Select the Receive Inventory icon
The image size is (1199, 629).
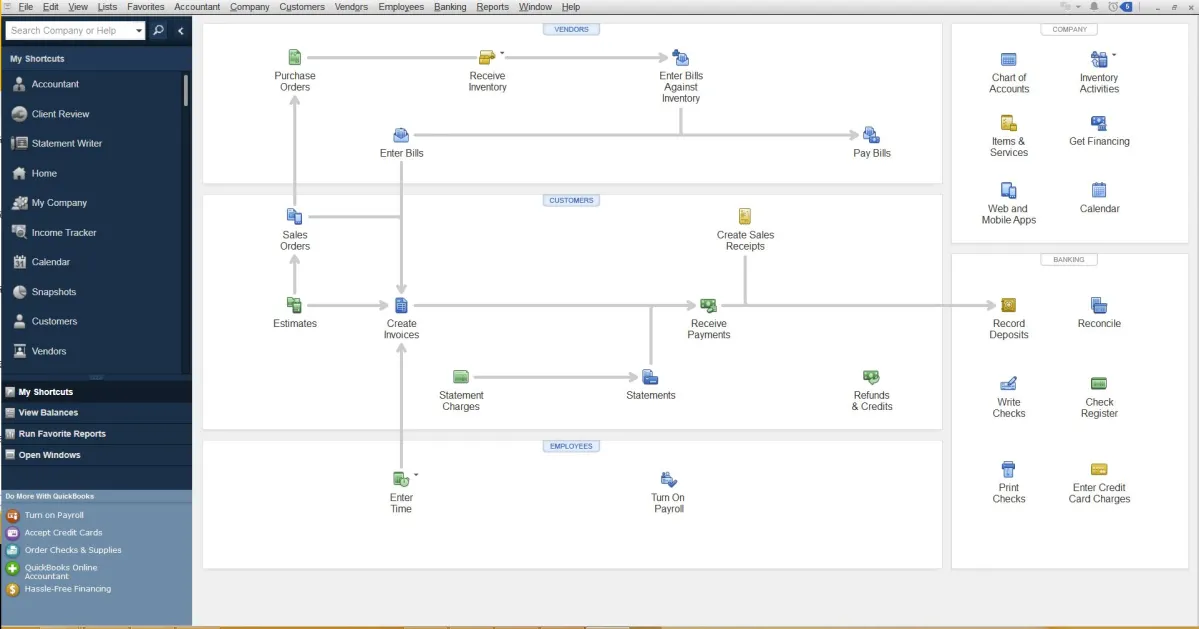click(x=487, y=57)
